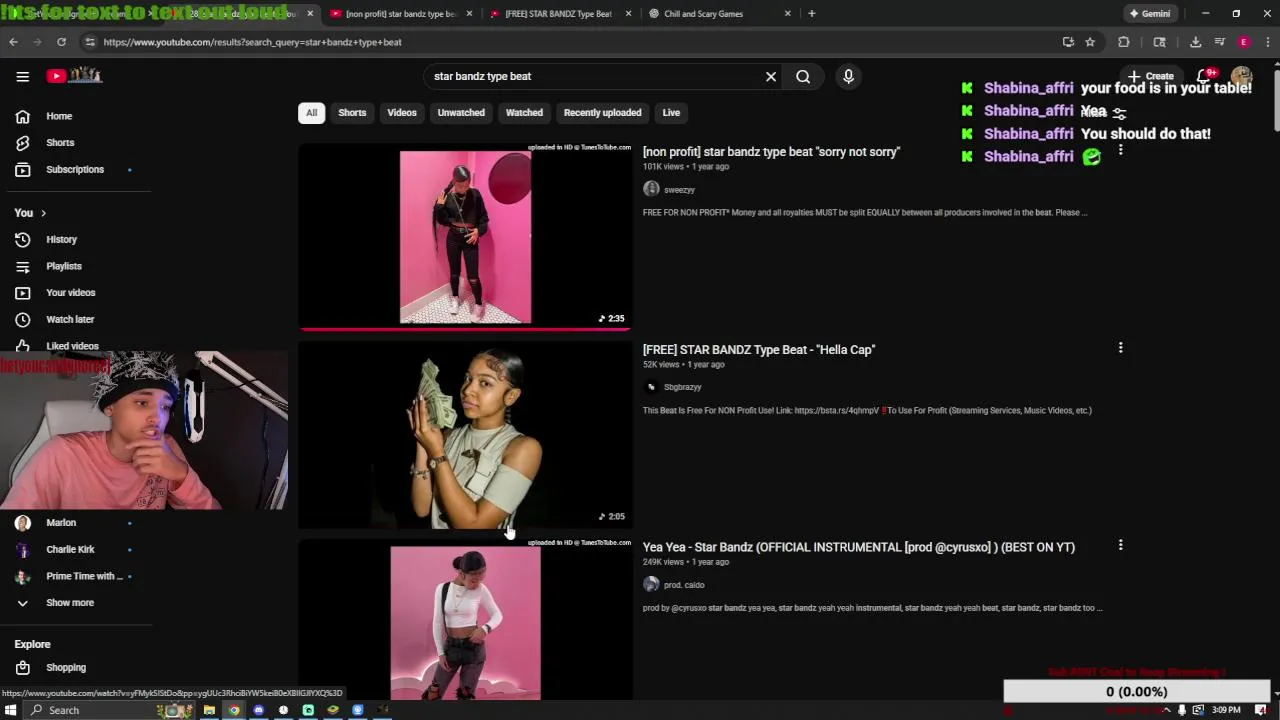Switch to the [FREE] STAR BANDZ Type Beat tab
The width and height of the screenshot is (1280, 720).
pyautogui.click(x=558, y=14)
